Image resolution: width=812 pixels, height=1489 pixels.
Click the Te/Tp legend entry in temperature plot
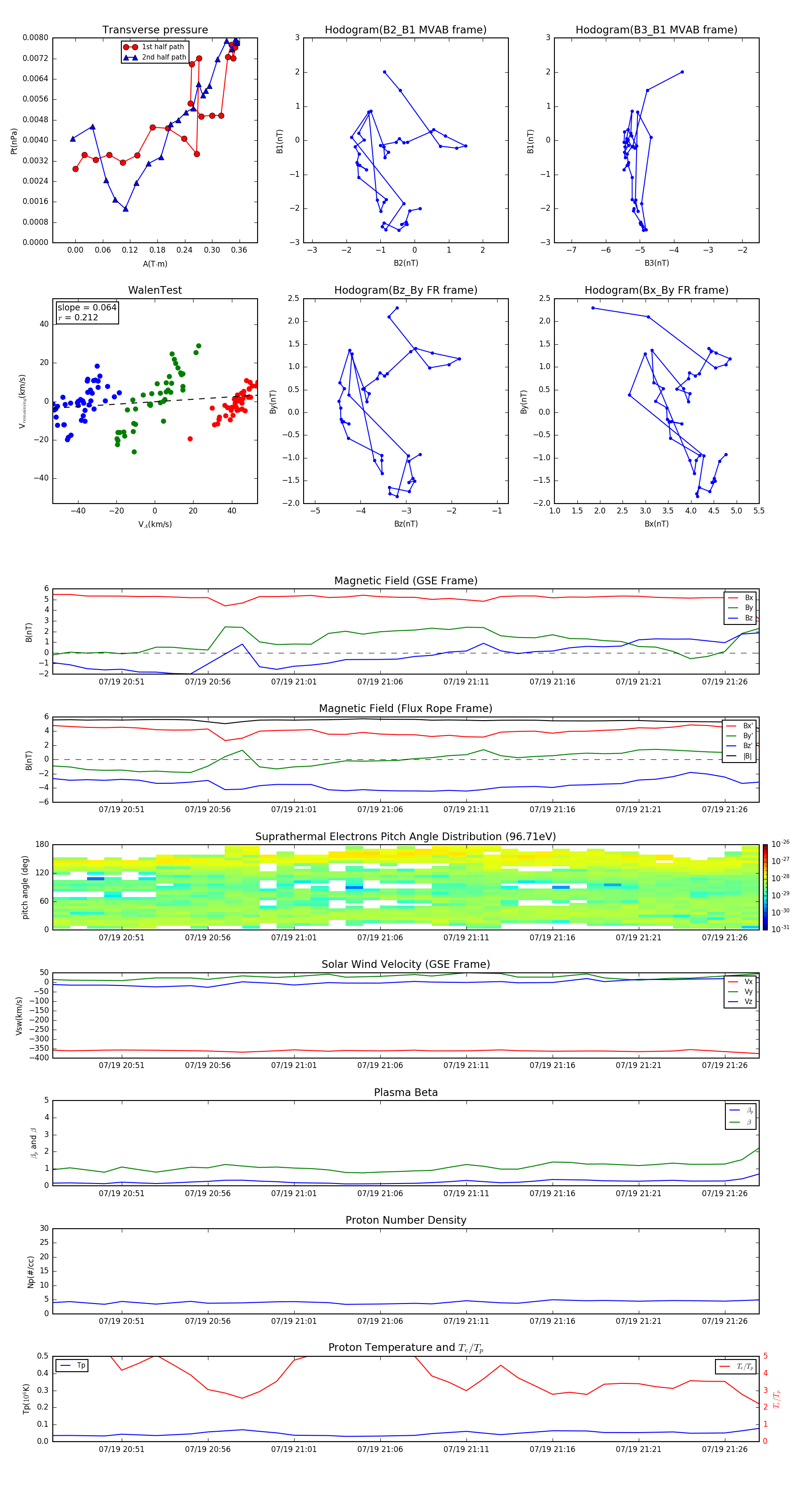[x=736, y=1367]
